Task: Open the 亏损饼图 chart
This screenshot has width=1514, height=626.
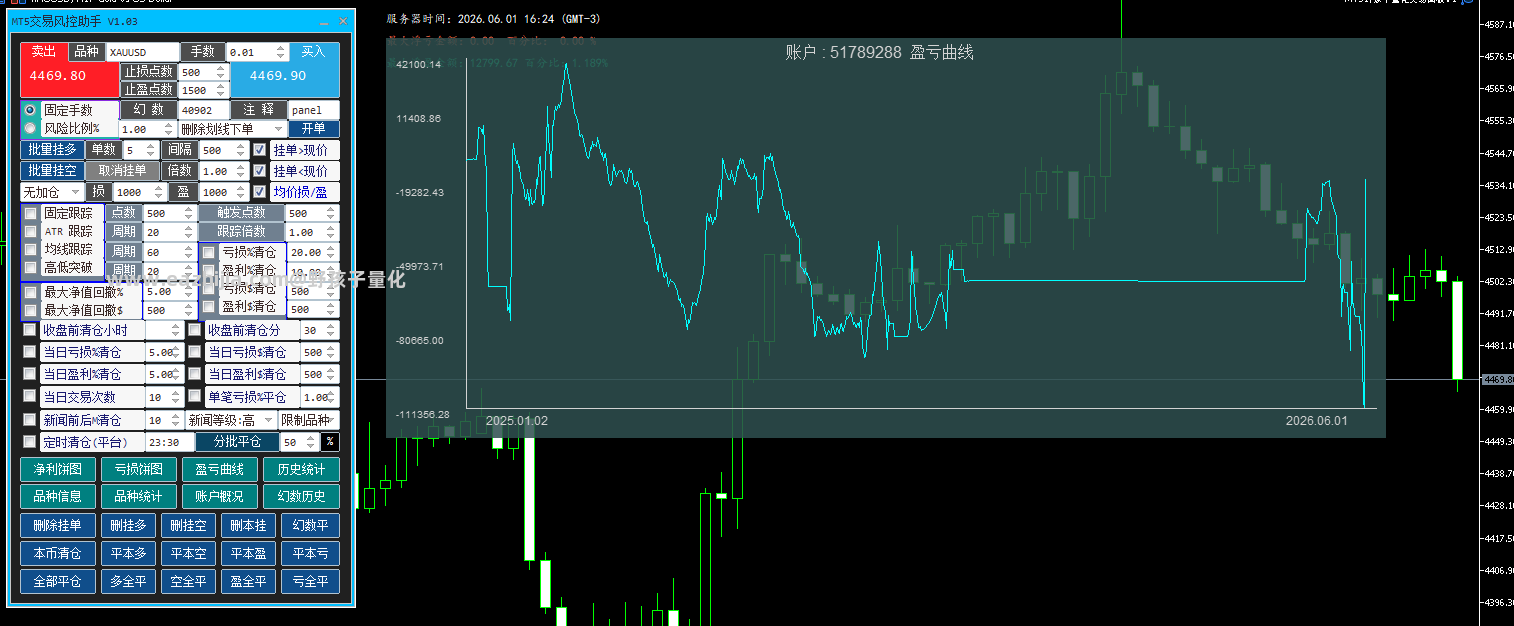Action: pos(139,469)
